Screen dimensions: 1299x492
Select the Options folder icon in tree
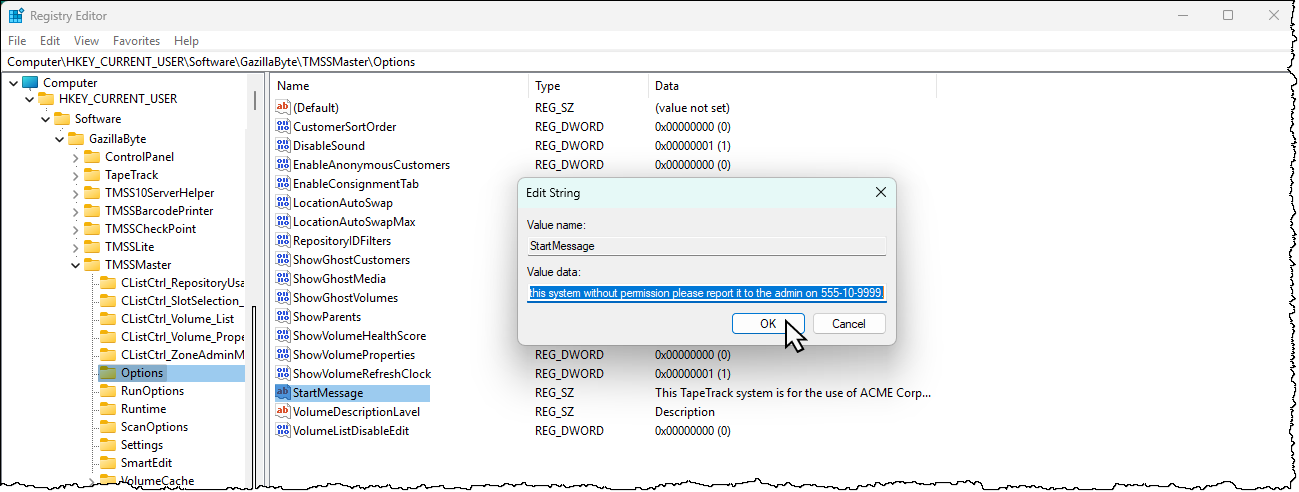107,373
